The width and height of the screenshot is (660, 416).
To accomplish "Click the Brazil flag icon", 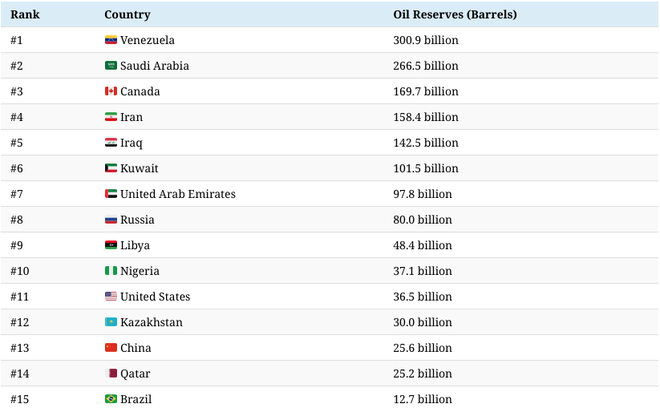I will click(111, 399).
